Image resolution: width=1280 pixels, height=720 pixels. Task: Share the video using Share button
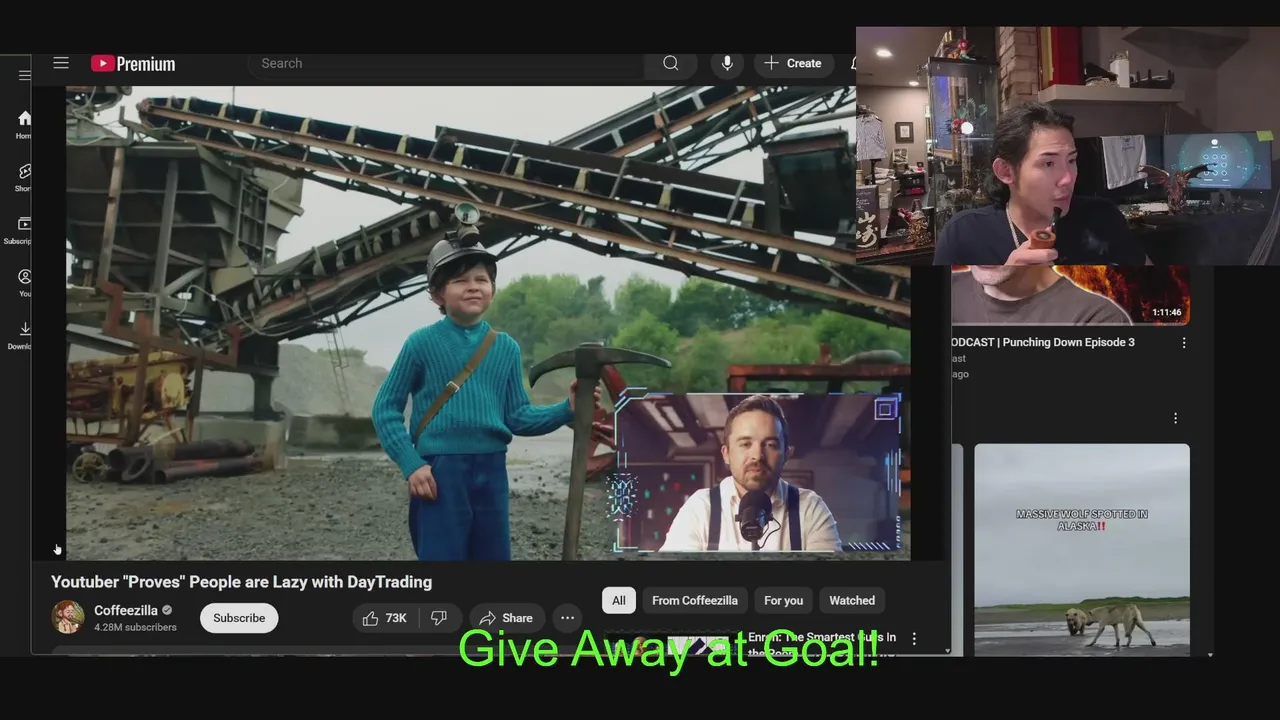(507, 618)
